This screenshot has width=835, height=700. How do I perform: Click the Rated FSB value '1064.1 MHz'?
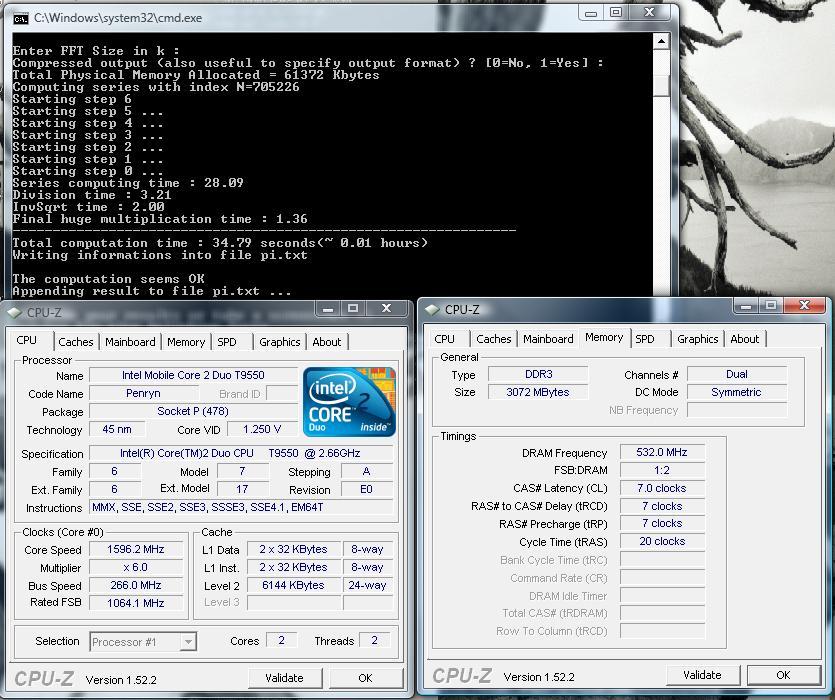(136, 603)
